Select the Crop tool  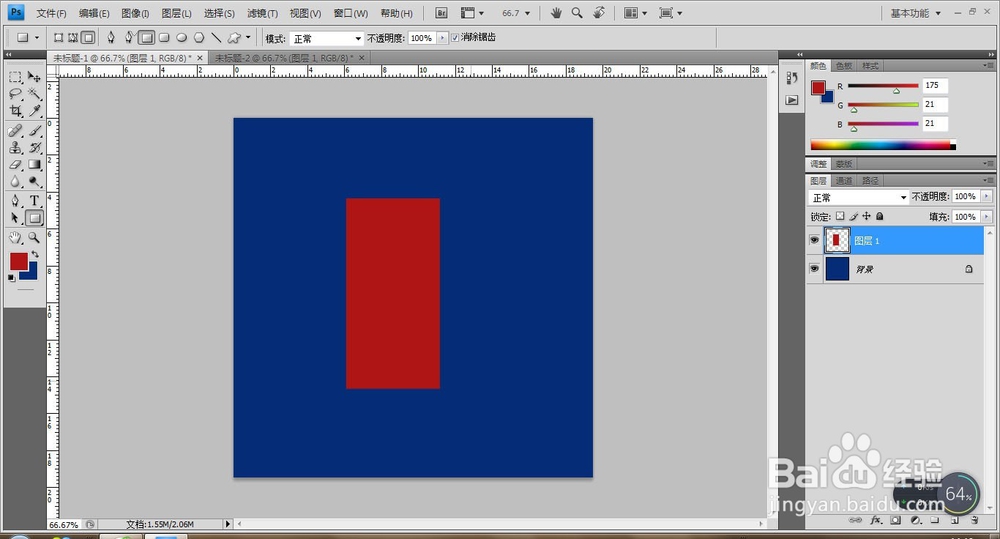(x=15, y=111)
